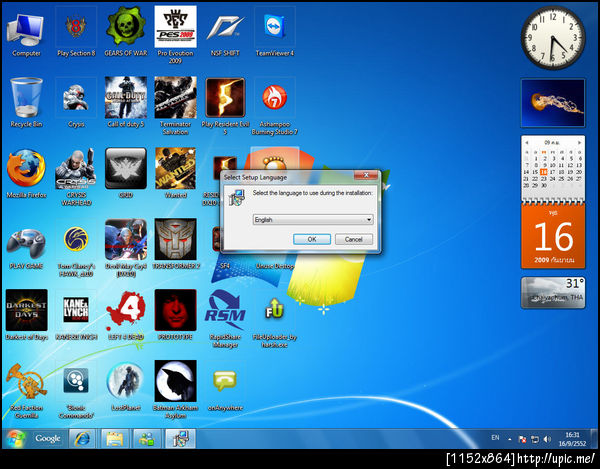The image size is (600, 469).
Task: Open the Recycle Bin
Action: tap(26, 101)
